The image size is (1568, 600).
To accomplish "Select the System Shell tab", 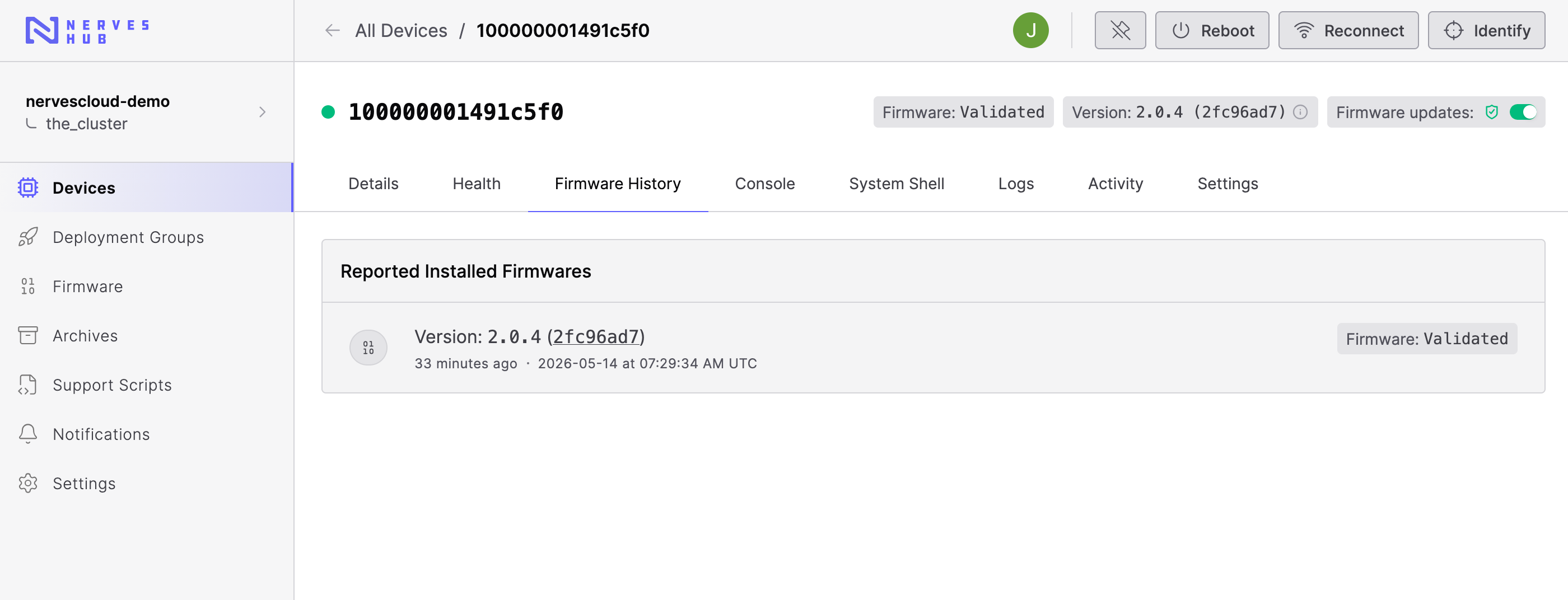I will tap(896, 184).
